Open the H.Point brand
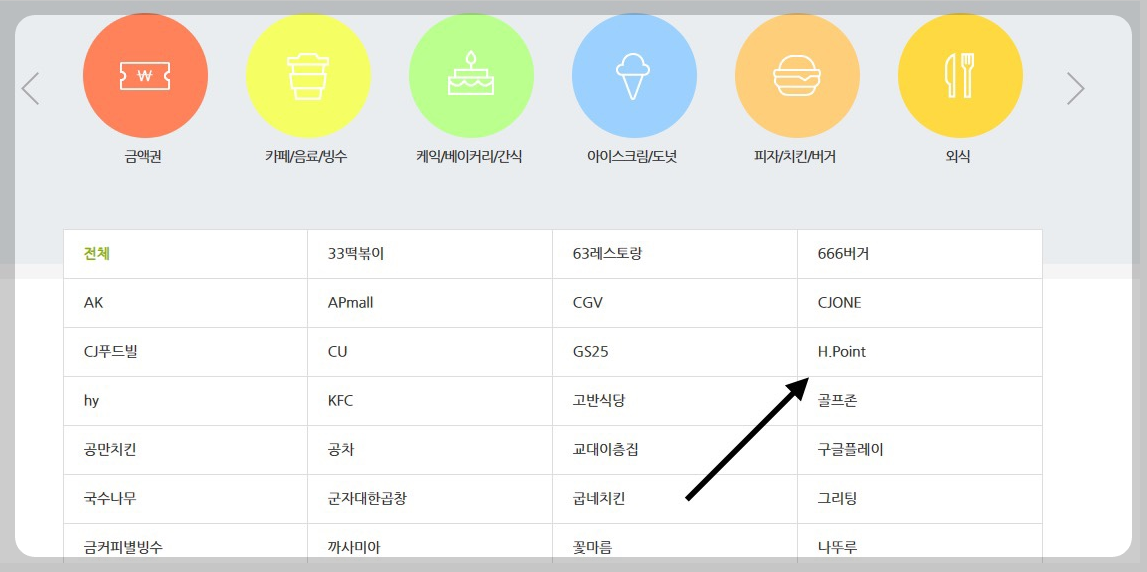 tap(920, 352)
